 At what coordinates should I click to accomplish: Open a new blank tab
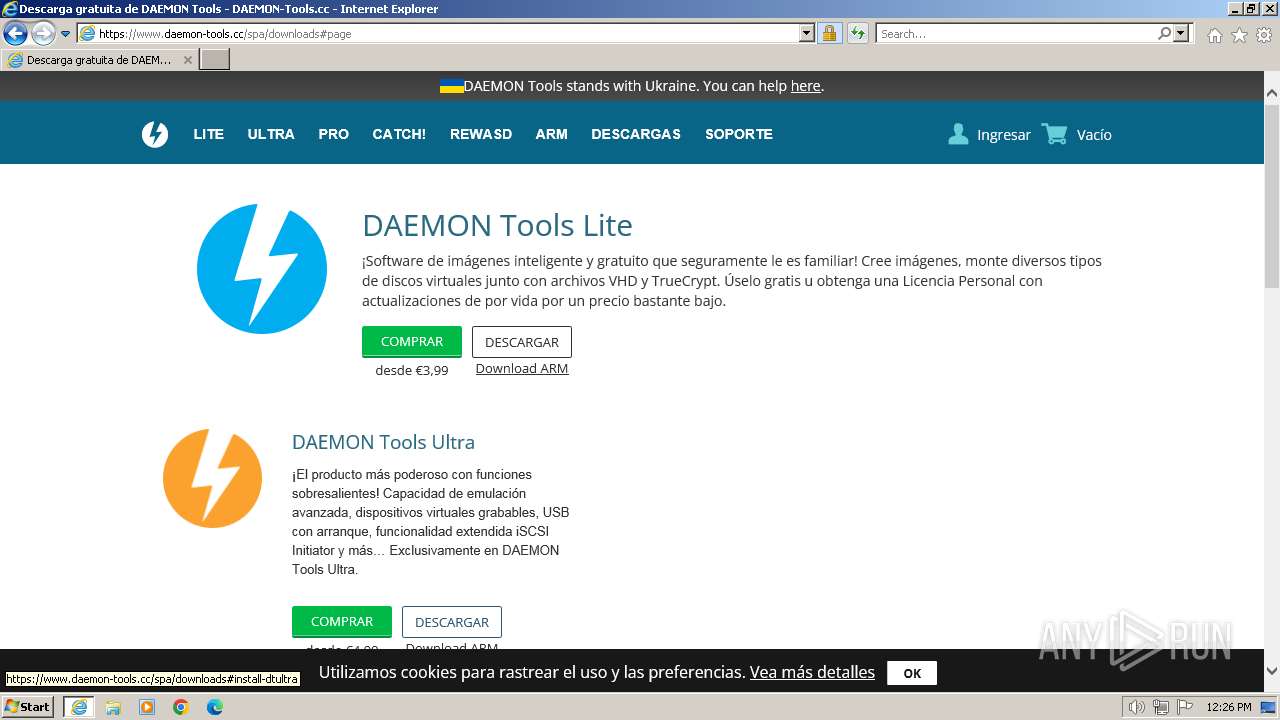[x=215, y=60]
